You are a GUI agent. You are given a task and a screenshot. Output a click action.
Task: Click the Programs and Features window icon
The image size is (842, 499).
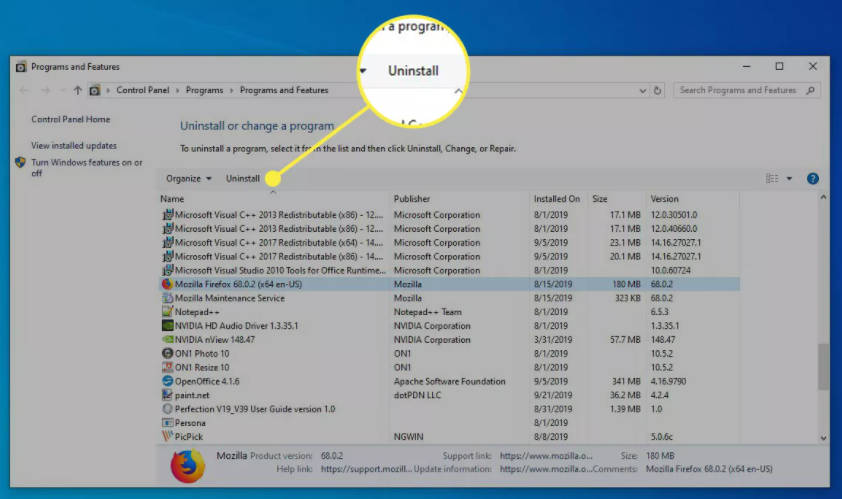coord(21,67)
